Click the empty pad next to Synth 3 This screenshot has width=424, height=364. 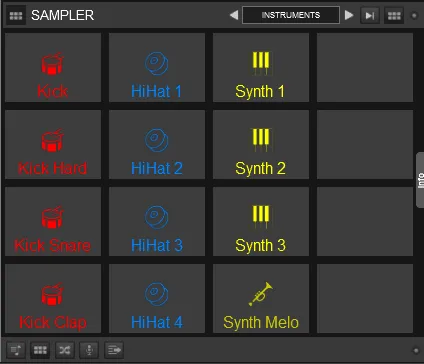pyautogui.click(x=365, y=221)
